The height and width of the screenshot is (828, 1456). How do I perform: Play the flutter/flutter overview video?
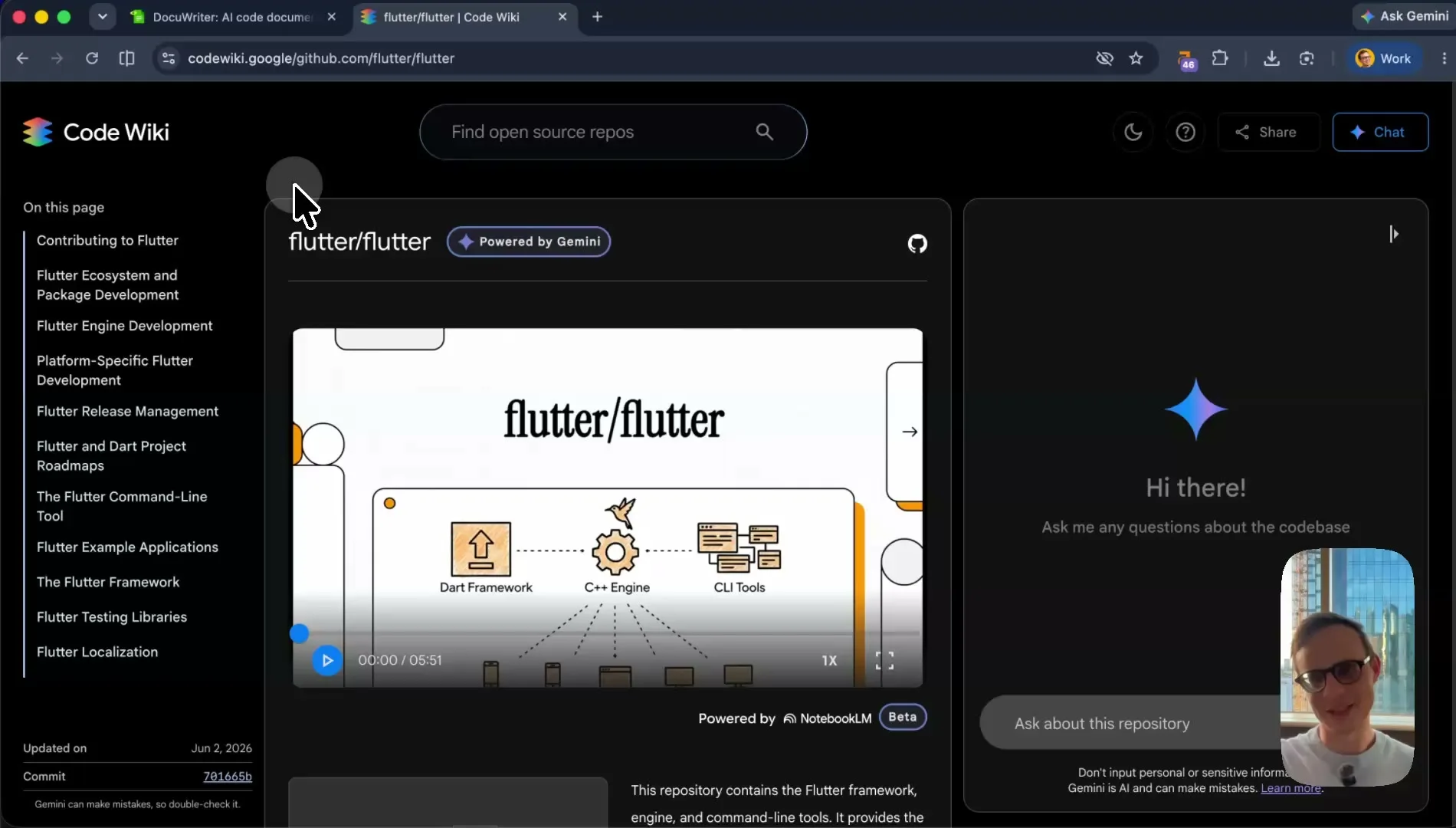pos(327,660)
